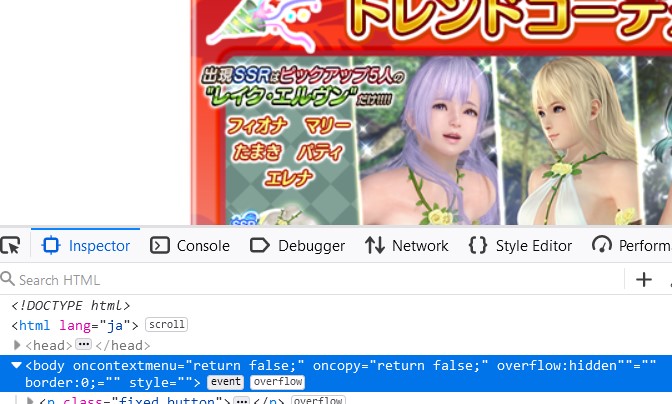Select the DOCTYPE html line
The image size is (672, 404).
tap(71, 305)
